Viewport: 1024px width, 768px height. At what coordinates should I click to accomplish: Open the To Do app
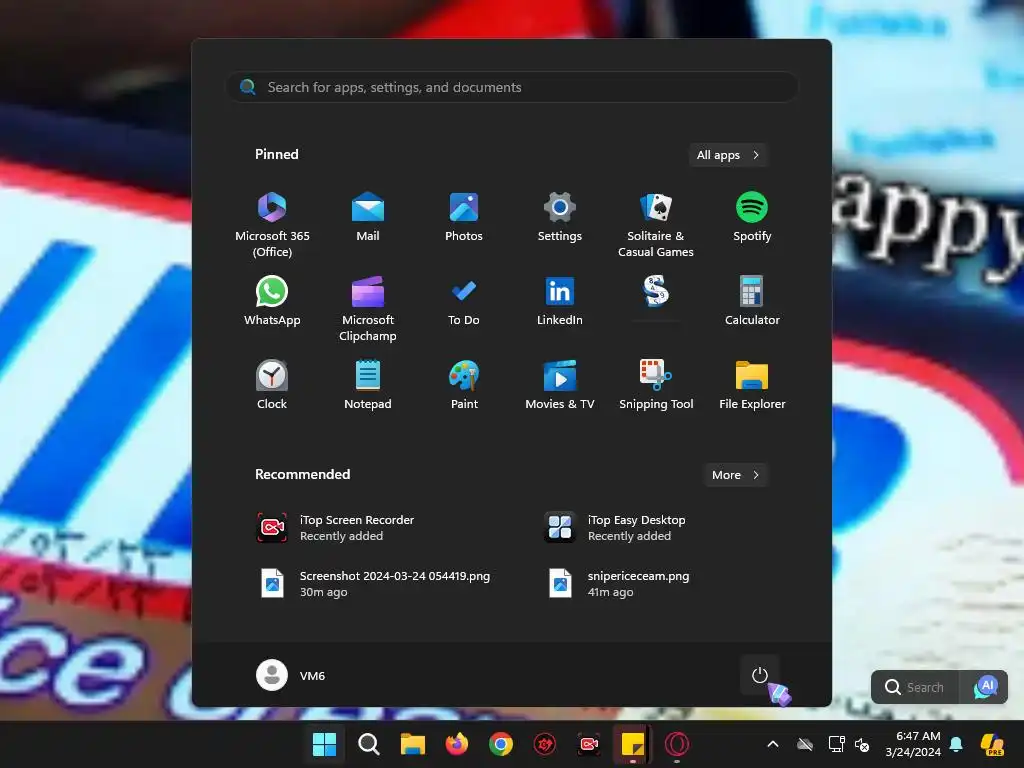click(x=464, y=302)
